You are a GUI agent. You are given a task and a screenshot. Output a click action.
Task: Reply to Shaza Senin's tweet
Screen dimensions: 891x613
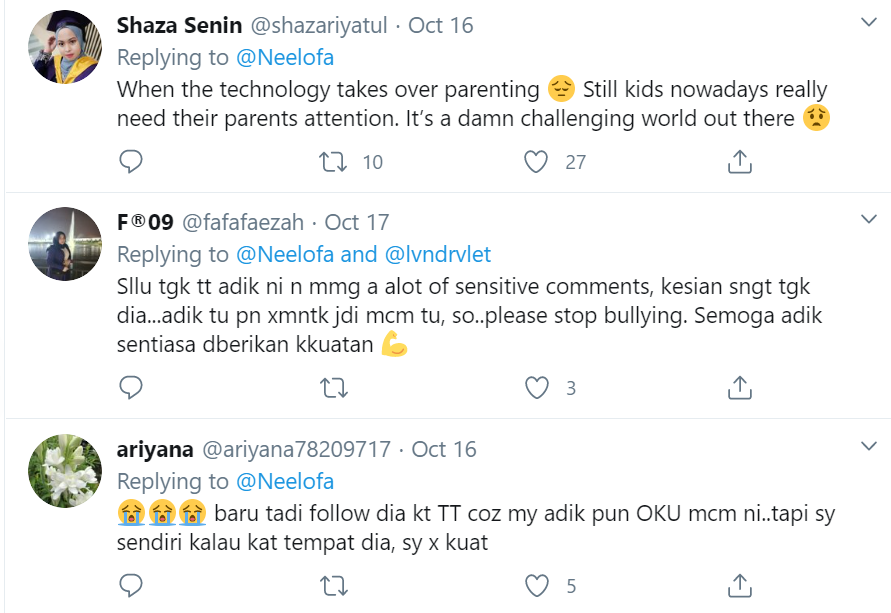click(x=131, y=161)
